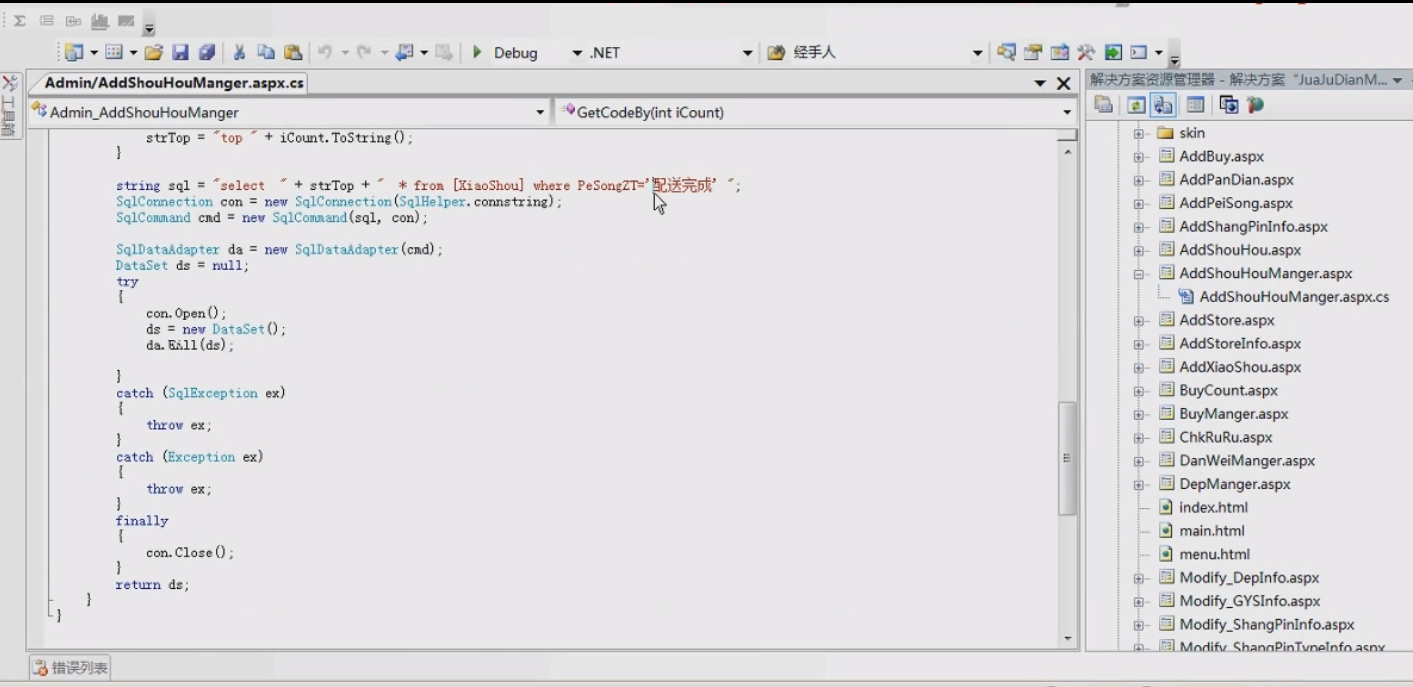The image size is (1413, 687).
Task: Click Refresh icon in Solution Explorer toolbar
Action: (1136, 105)
